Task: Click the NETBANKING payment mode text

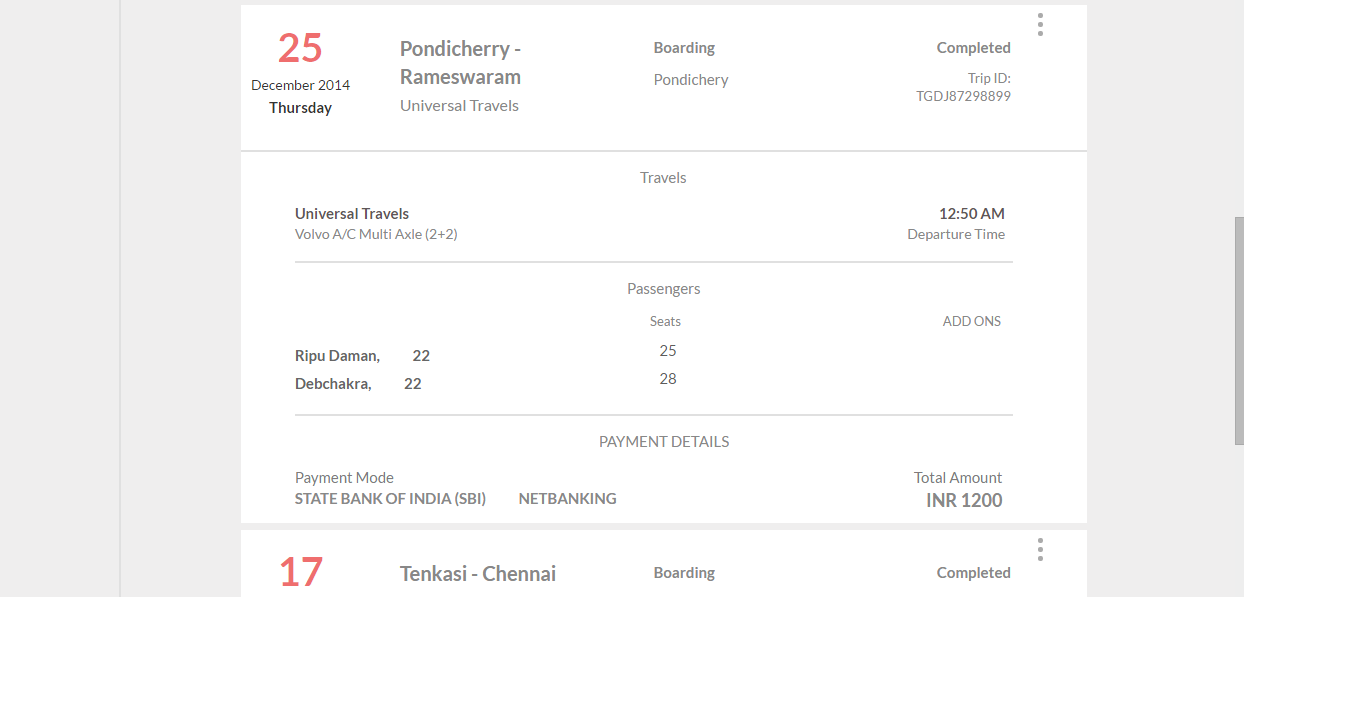Action: (x=567, y=499)
